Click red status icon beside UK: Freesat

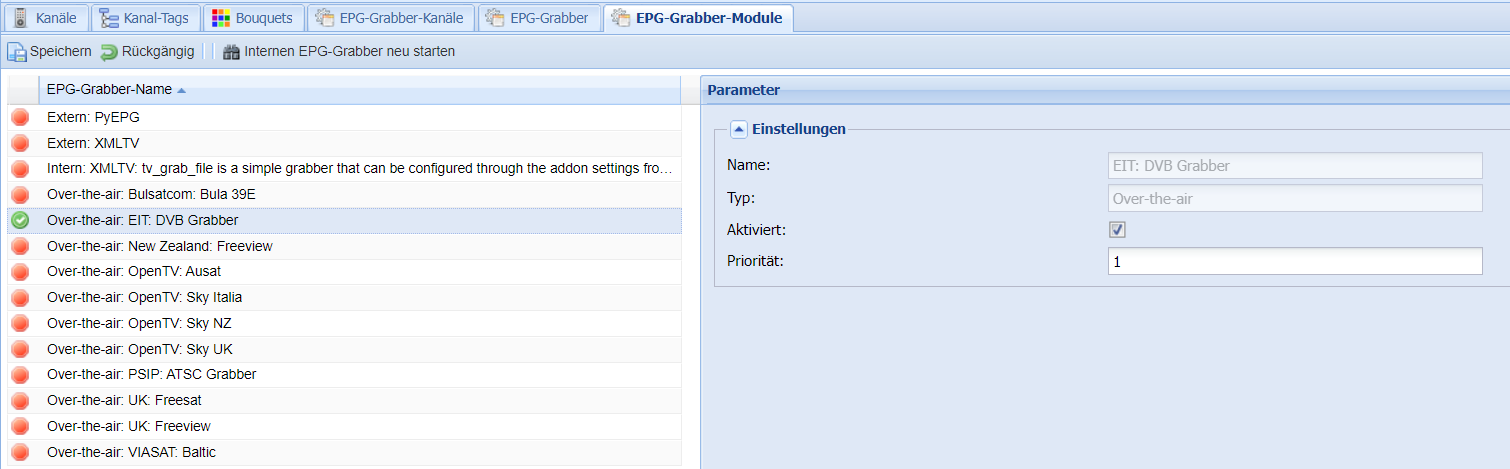pos(20,400)
